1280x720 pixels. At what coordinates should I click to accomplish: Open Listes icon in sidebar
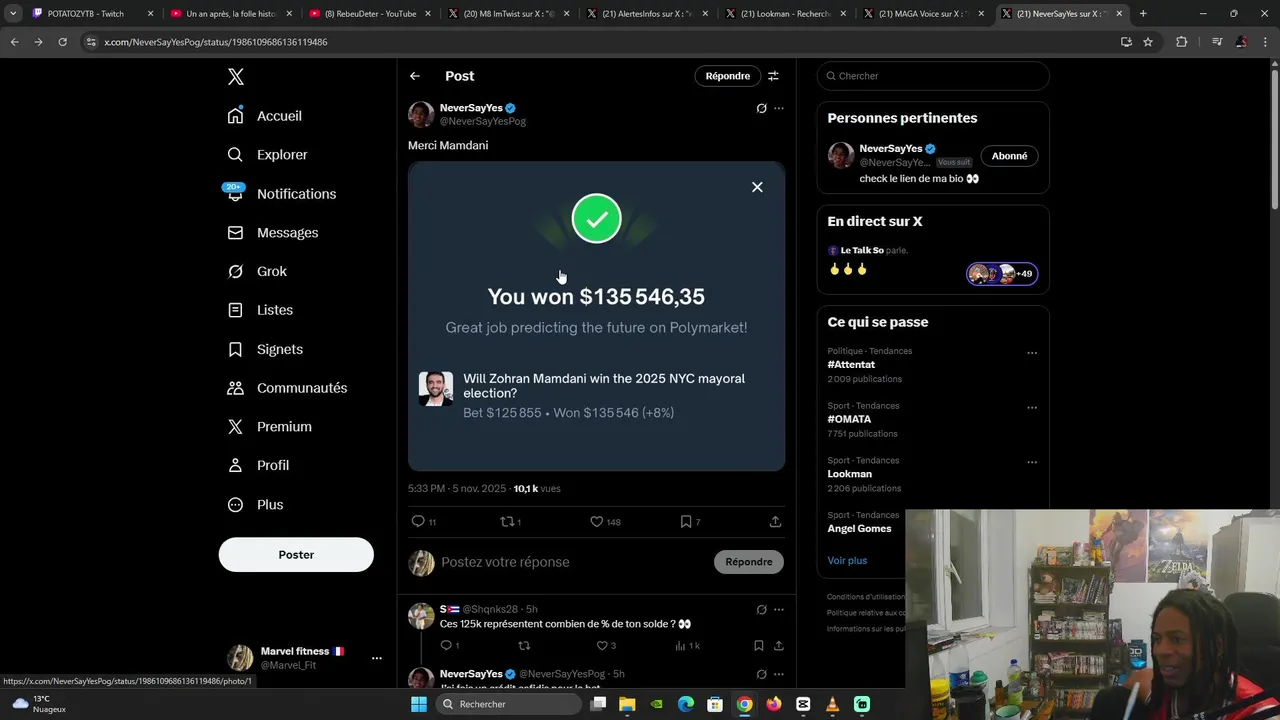pos(235,310)
